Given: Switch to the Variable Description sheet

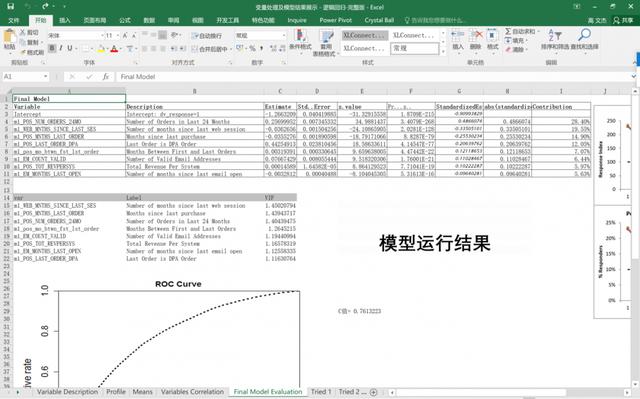Looking at the screenshot, I should tap(67, 392).
